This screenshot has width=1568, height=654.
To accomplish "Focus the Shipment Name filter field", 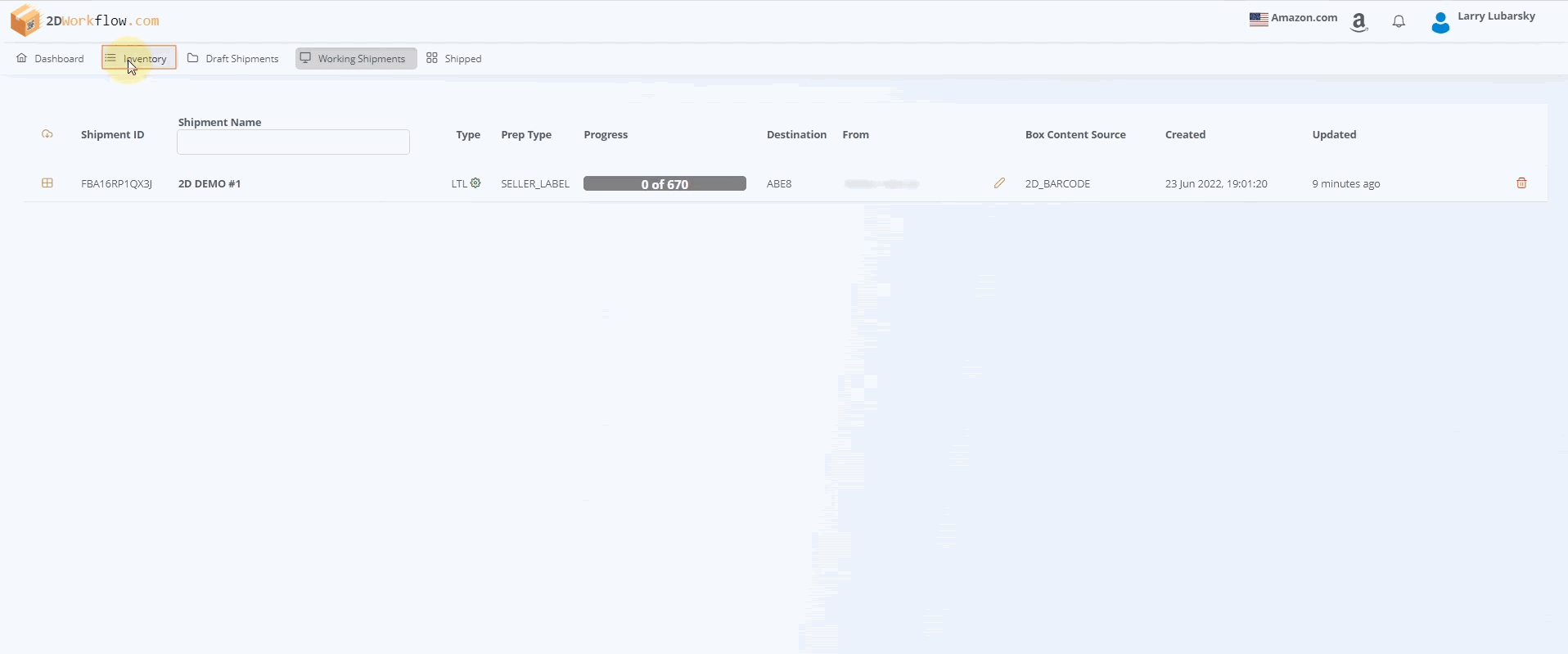I will tap(293, 142).
